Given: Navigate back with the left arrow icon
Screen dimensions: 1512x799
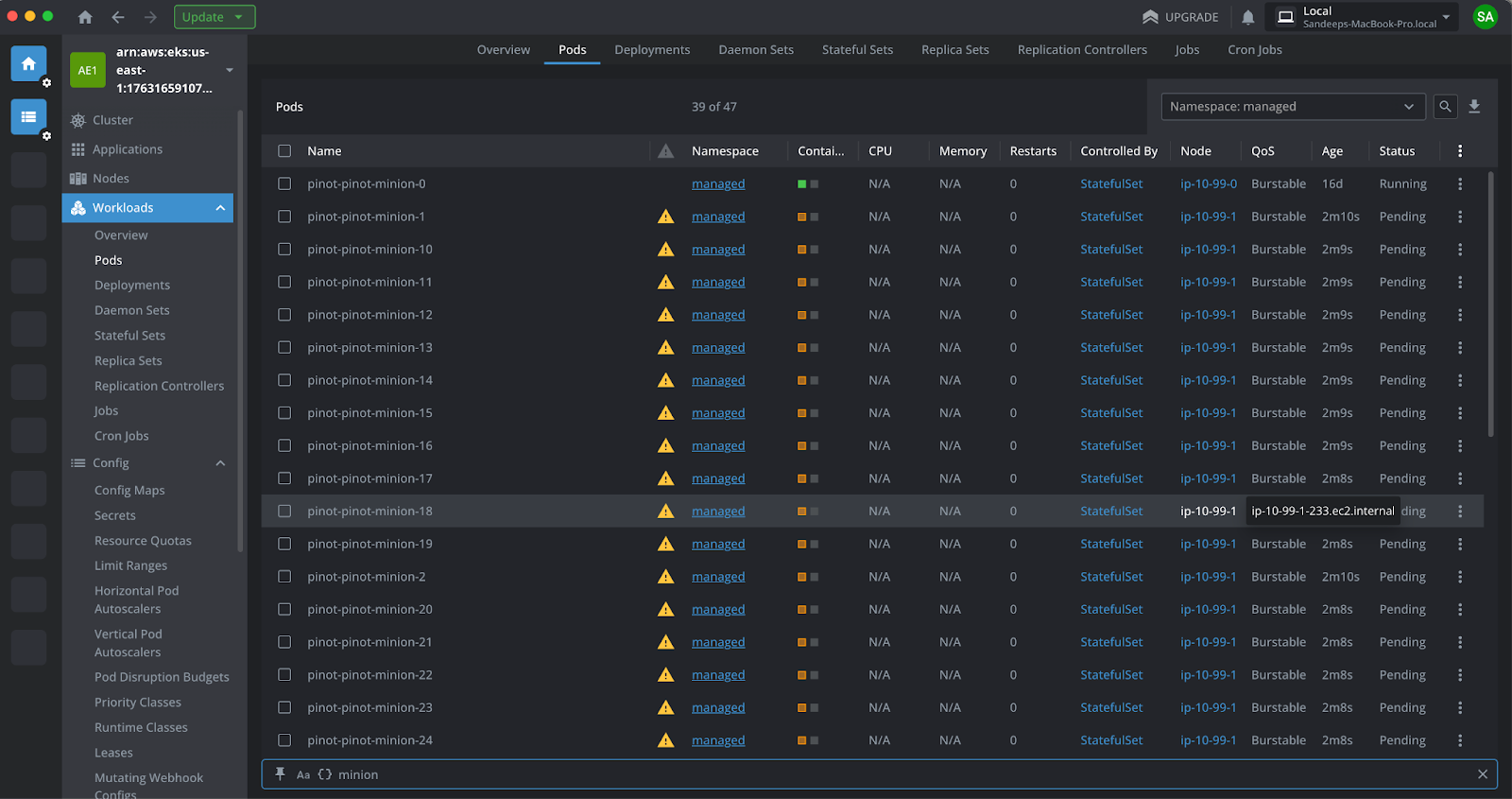Looking at the screenshot, I should pyautogui.click(x=118, y=17).
